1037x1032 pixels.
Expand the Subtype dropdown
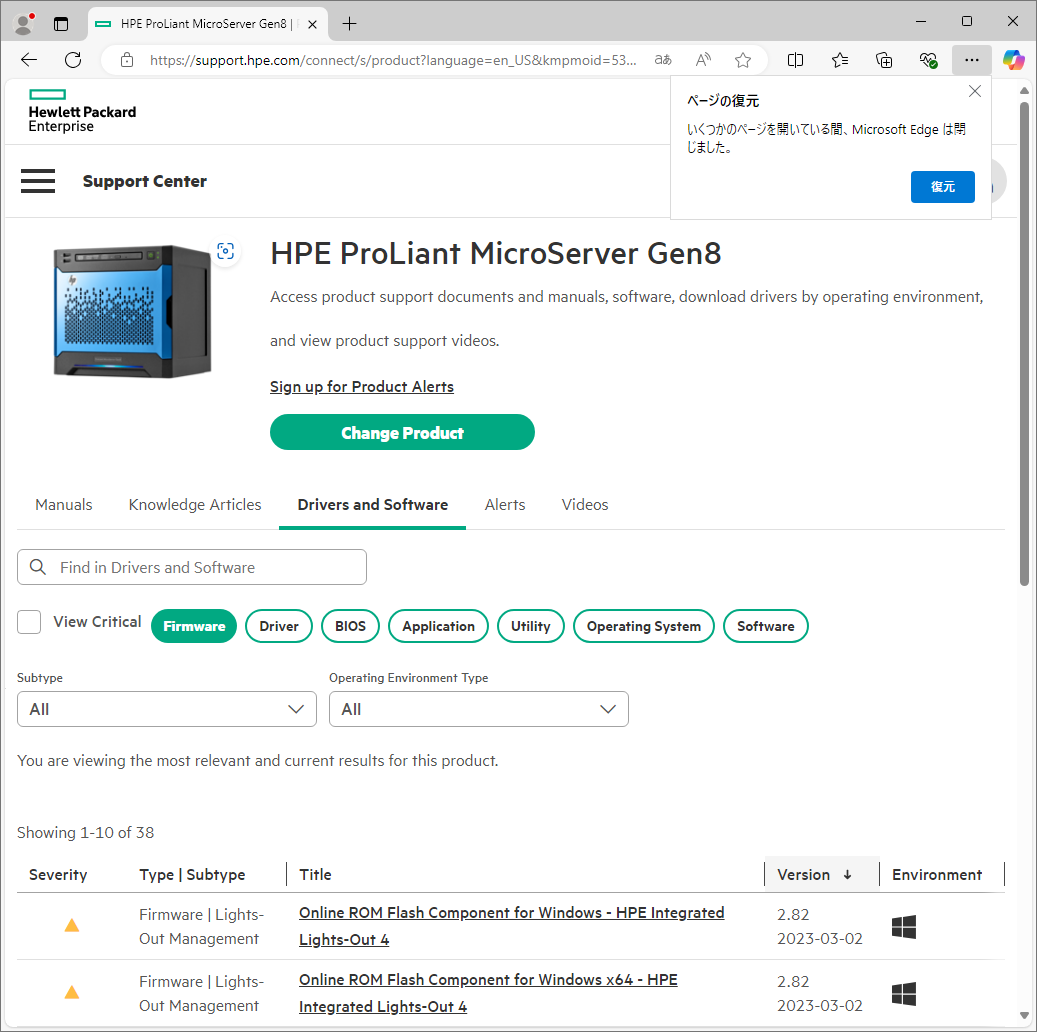click(167, 709)
